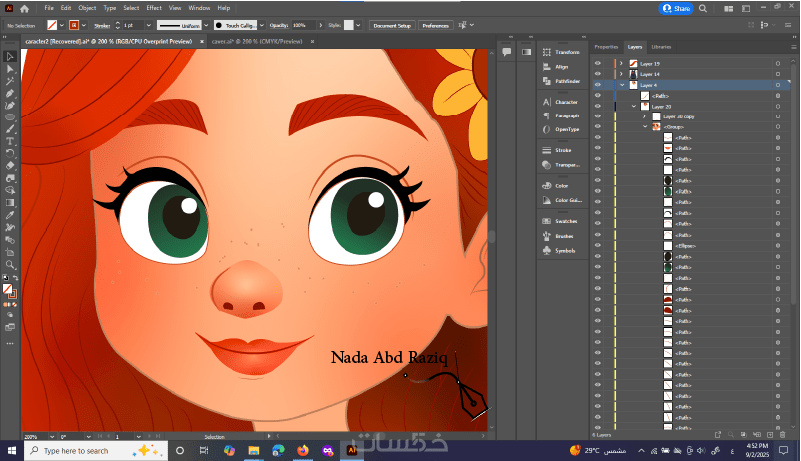Viewport: 801px width, 461px height.
Task: Click the Opacity 100% input field
Action: point(304,25)
